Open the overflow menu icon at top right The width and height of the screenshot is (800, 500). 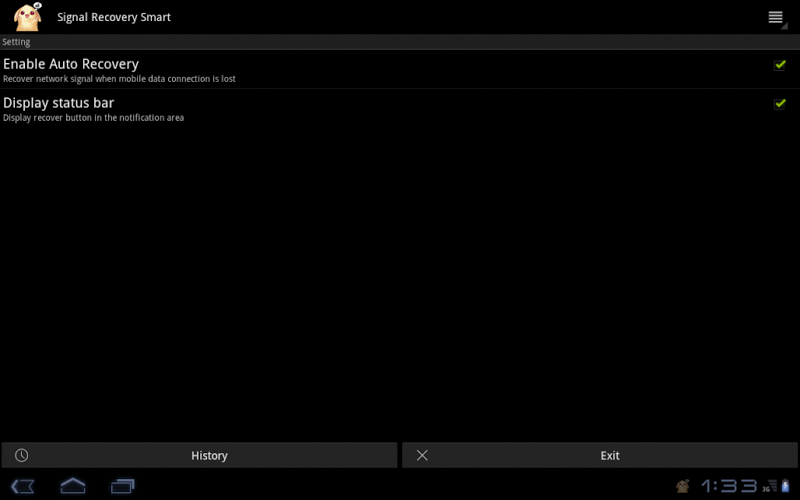777,18
